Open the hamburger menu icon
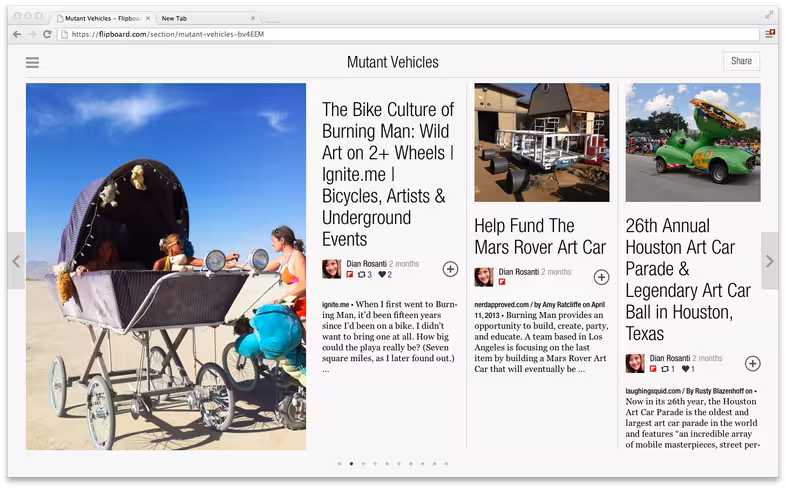The width and height of the screenshot is (786, 488). coord(33,62)
